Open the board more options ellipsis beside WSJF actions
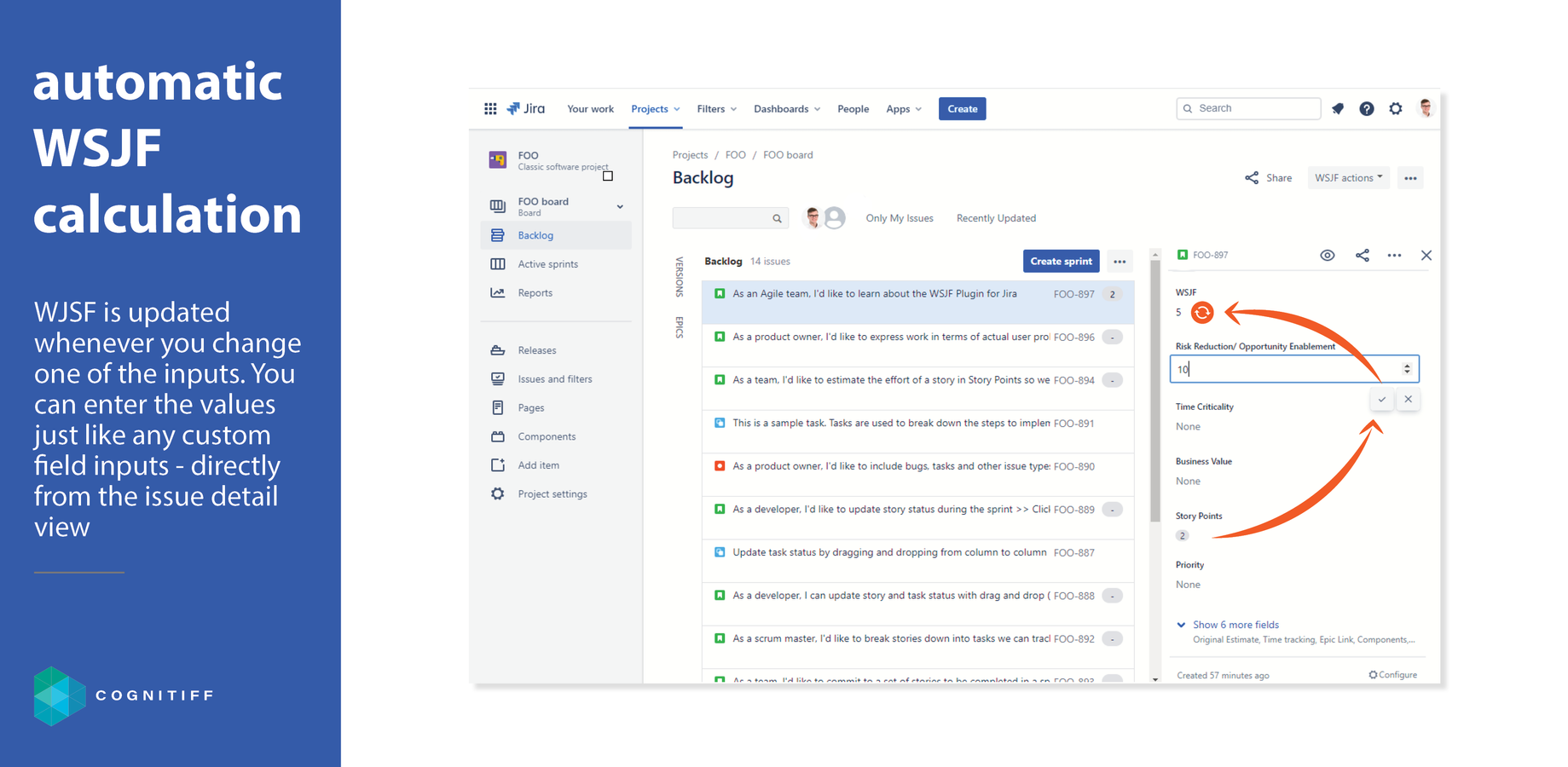Screen dimensions: 1568x767 coord(1410,178)
